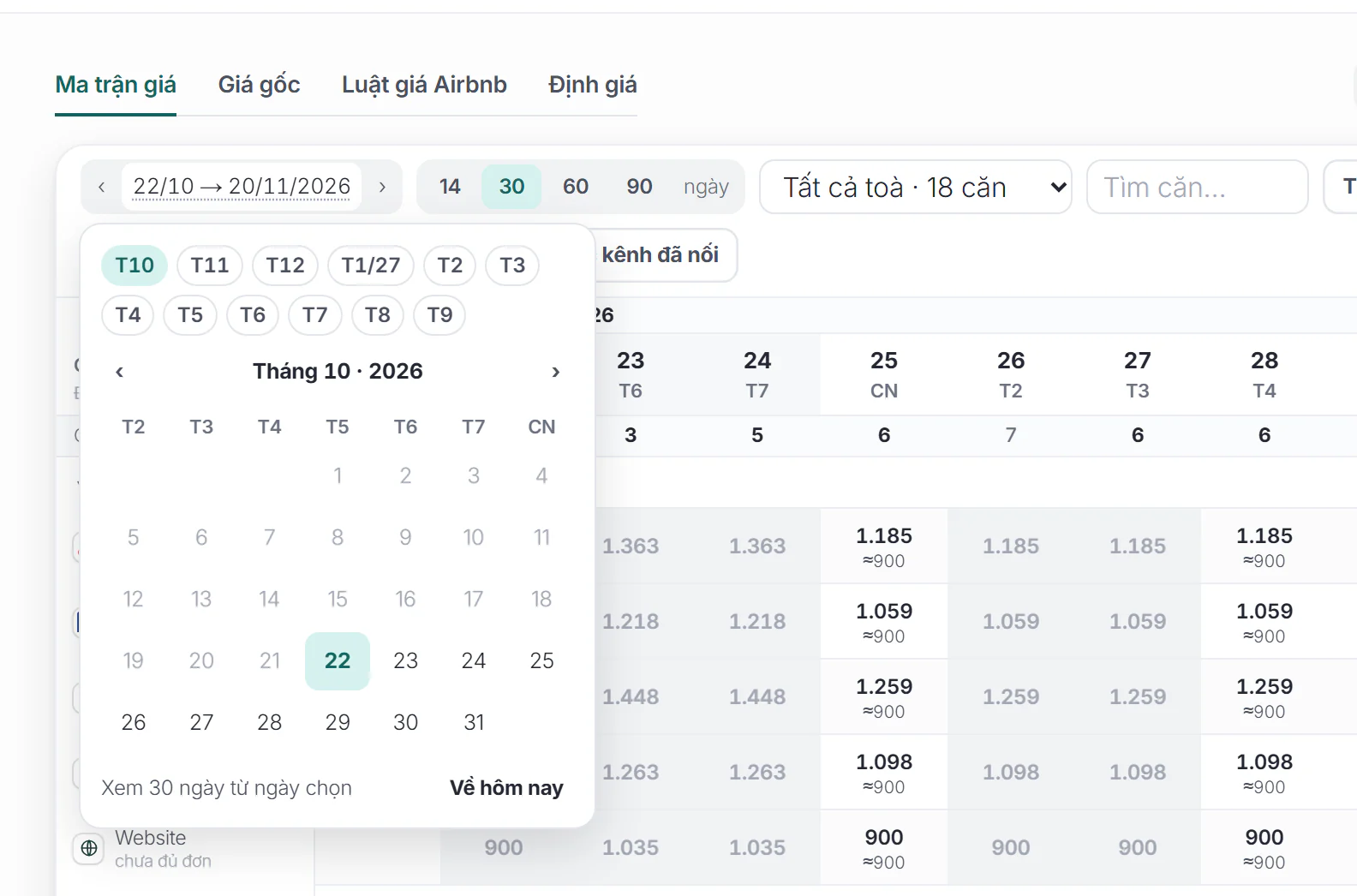The image size is (1357, 896).
Task: Pick October 25 in the calendar
Action: (x=541, y=661)
